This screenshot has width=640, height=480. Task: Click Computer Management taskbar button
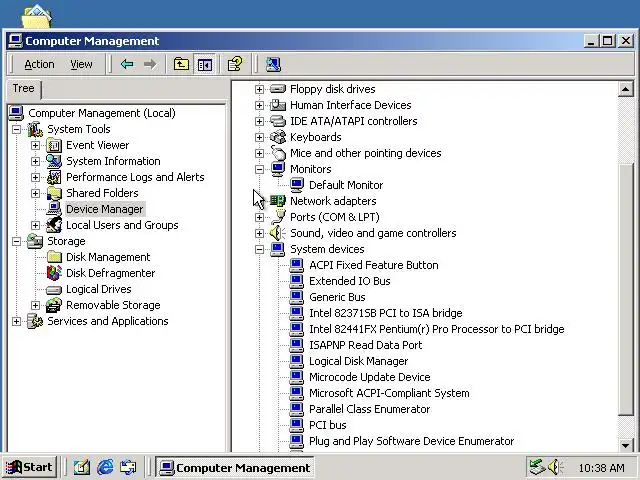pyautogui.click(x=235, y=467)
